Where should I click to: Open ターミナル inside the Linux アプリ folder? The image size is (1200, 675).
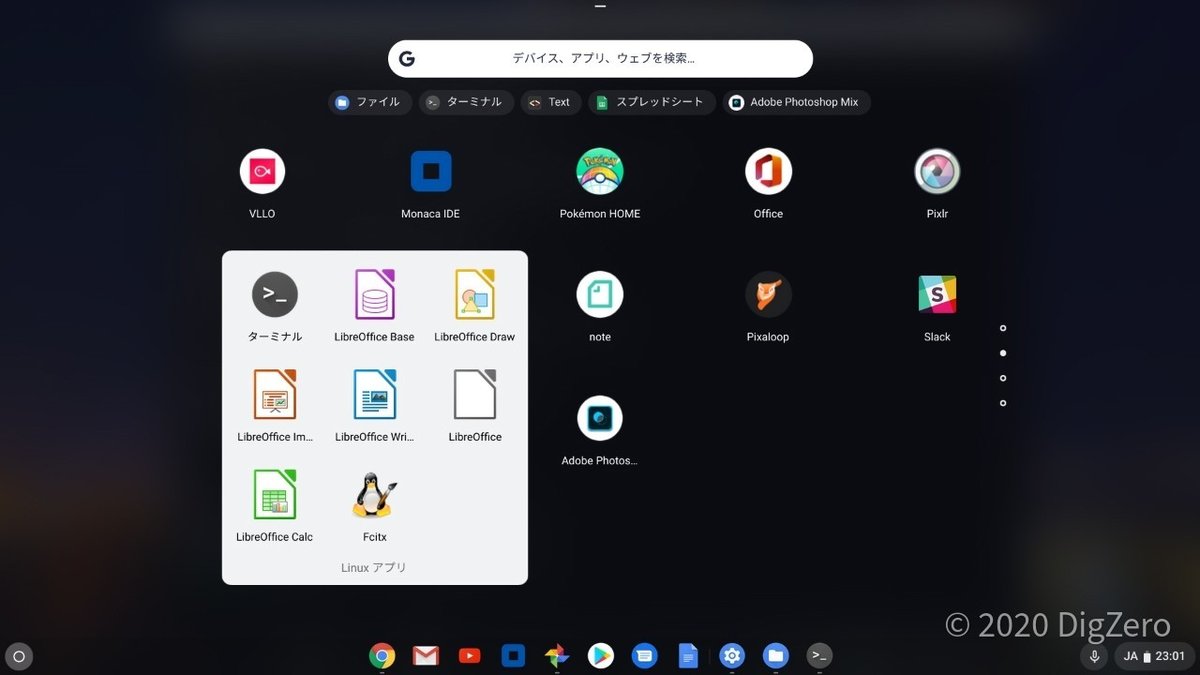[275, 295]
